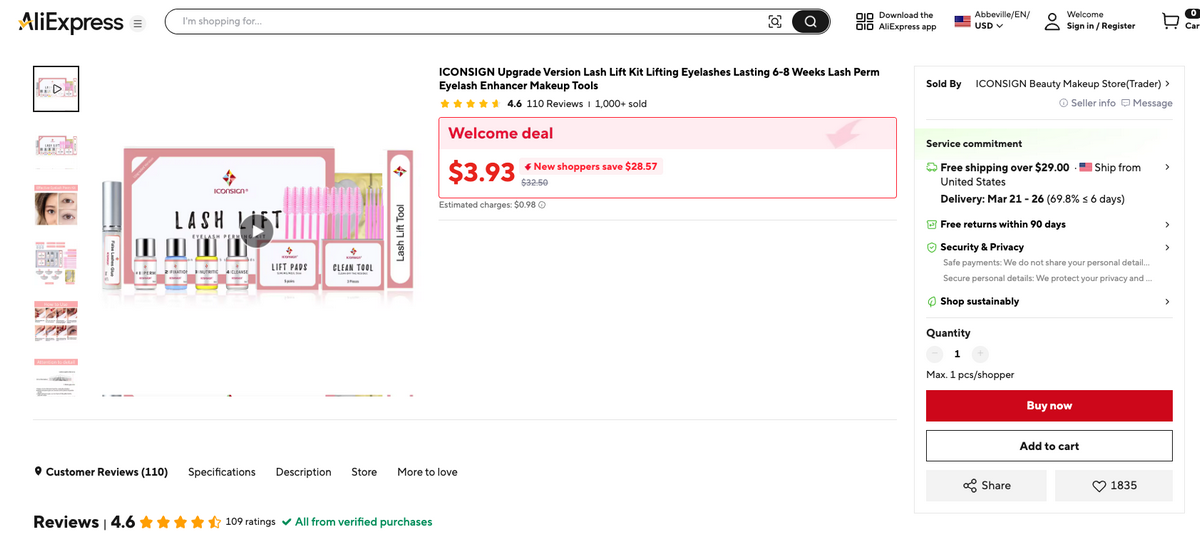Viewport: 1200px width, 535px height.
Task: Expand free shipping details chevron
Action: (x=1166, y=167)
